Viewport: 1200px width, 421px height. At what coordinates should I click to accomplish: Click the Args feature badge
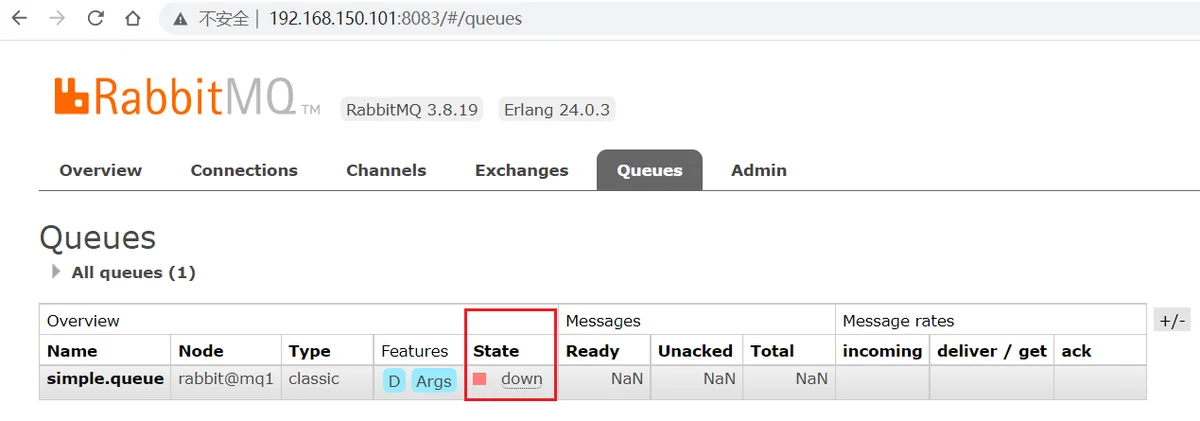pos(433,381)
